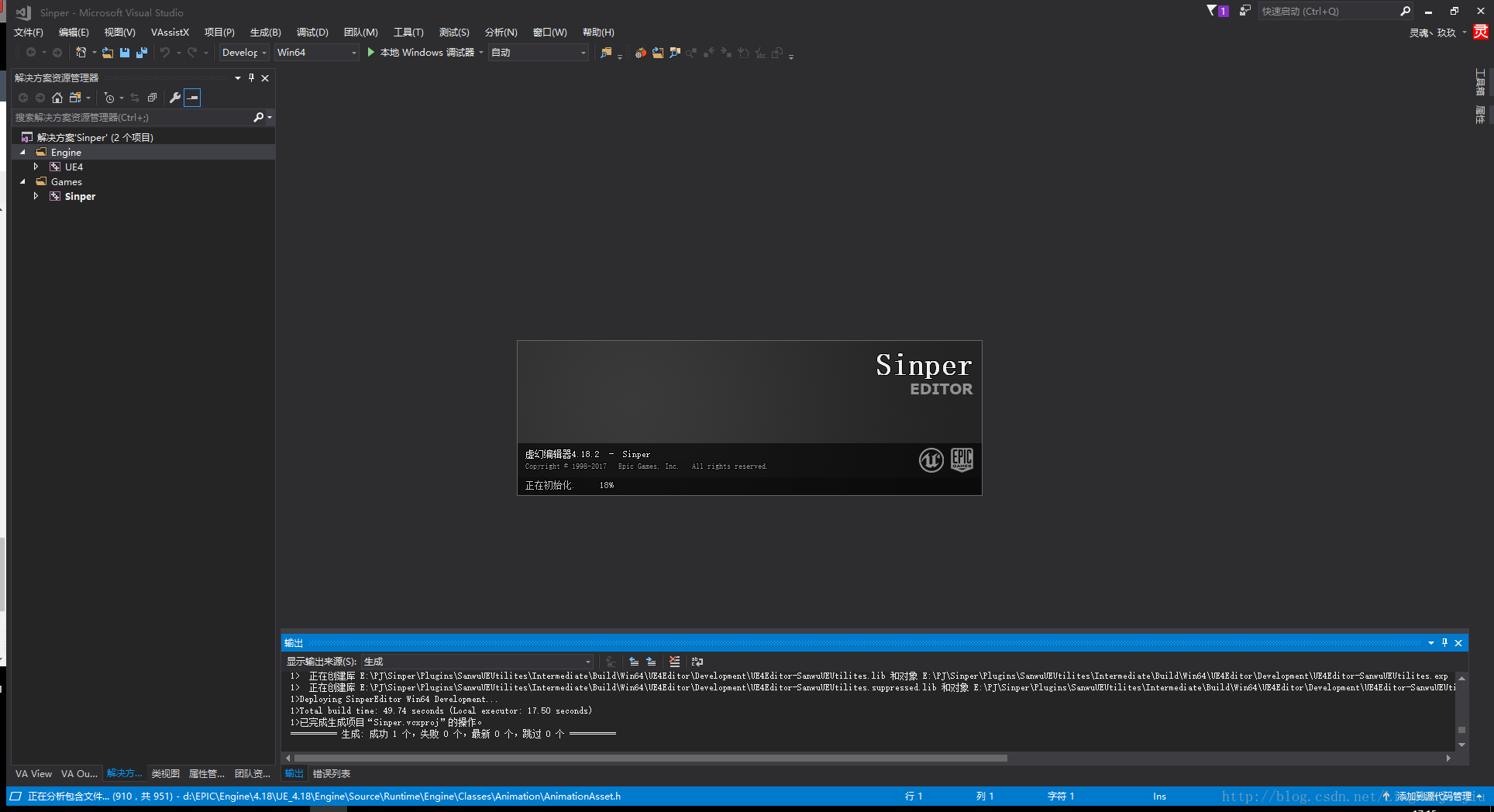
Task: Click the Redo arrow icon
Action: click(x=192, y=53)
